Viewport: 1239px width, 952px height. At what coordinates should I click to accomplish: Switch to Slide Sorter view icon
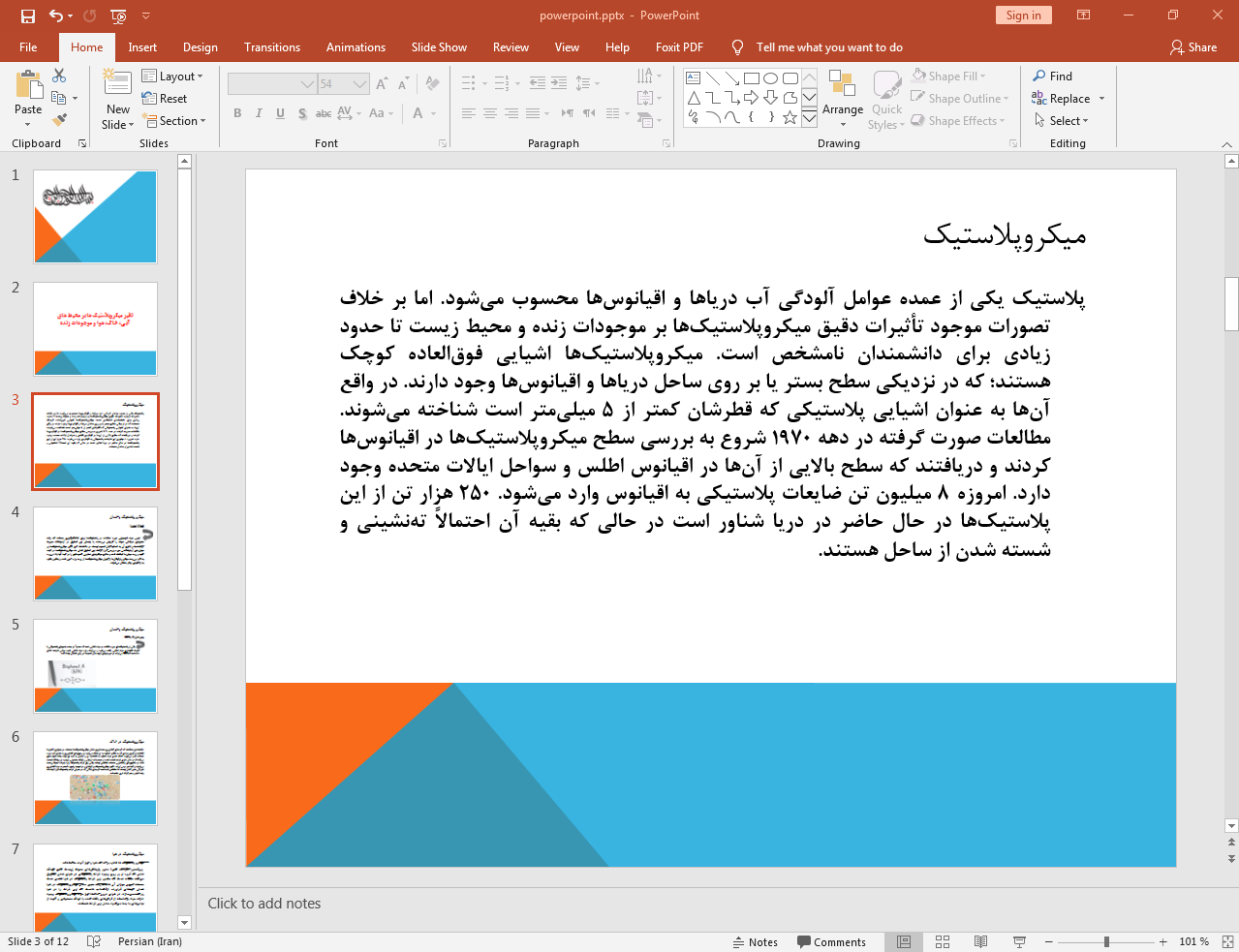[943, 941]
